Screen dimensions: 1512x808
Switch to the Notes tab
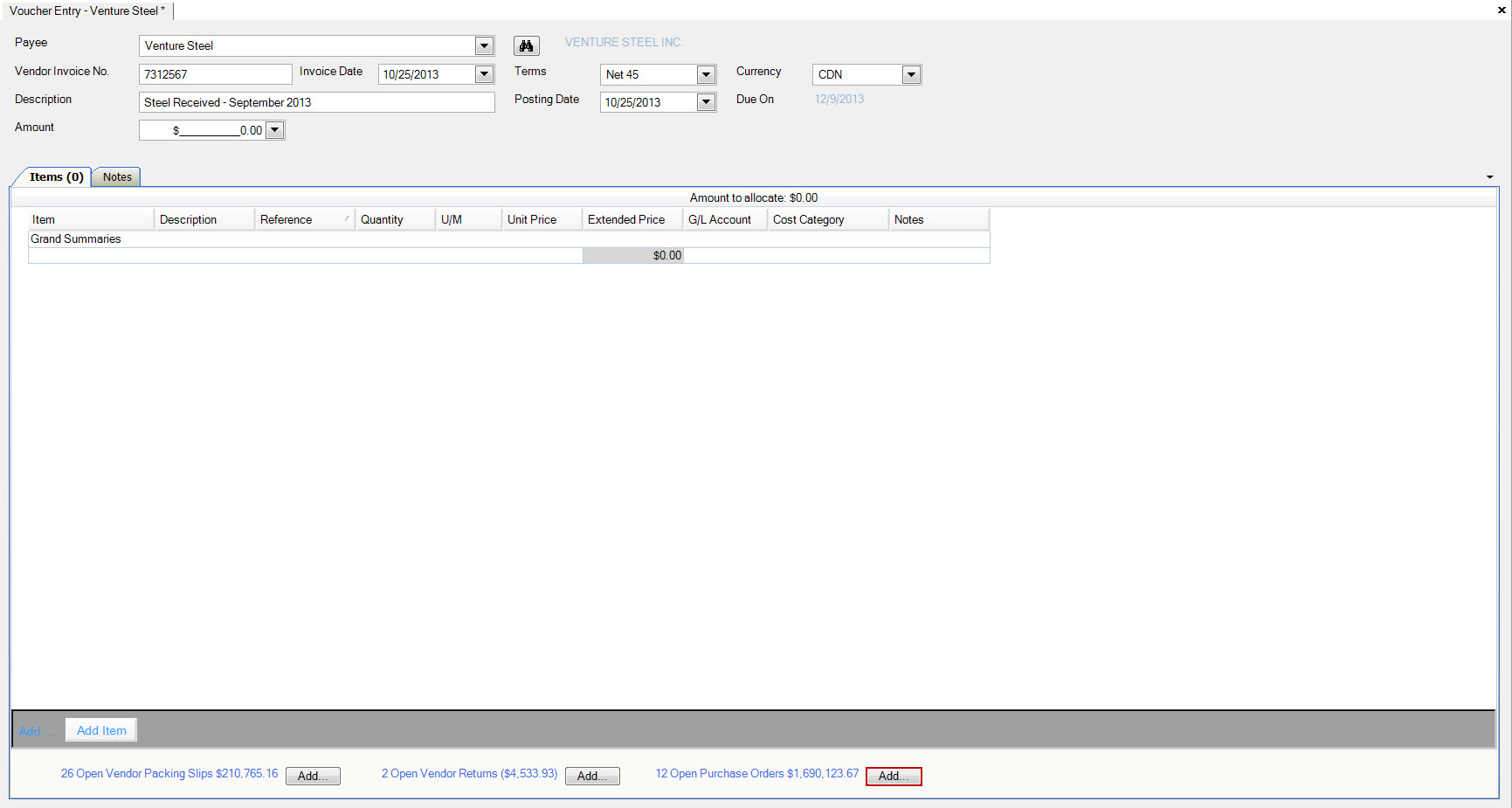click(x=117, y=176)
